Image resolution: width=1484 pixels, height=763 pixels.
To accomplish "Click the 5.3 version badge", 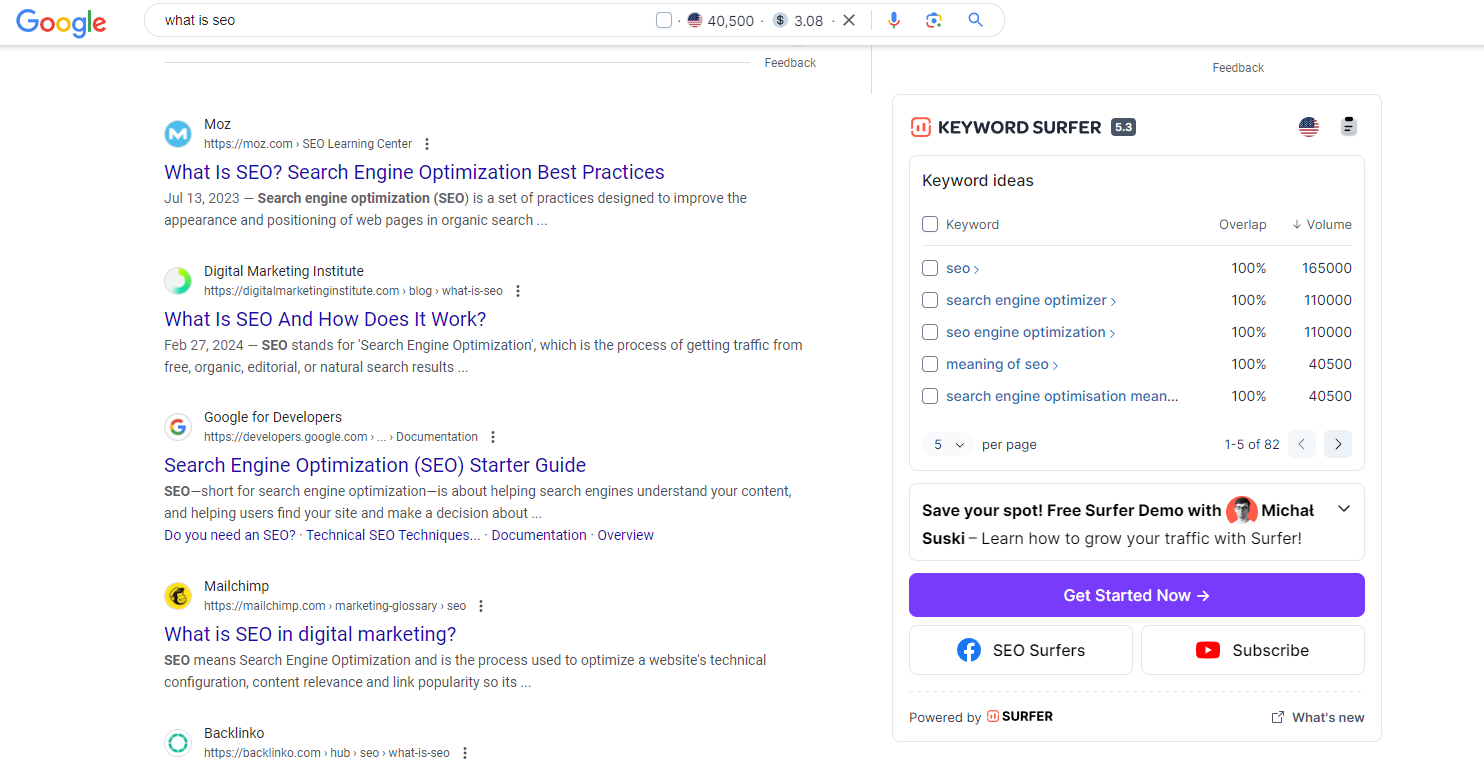I will [1123, 127].
